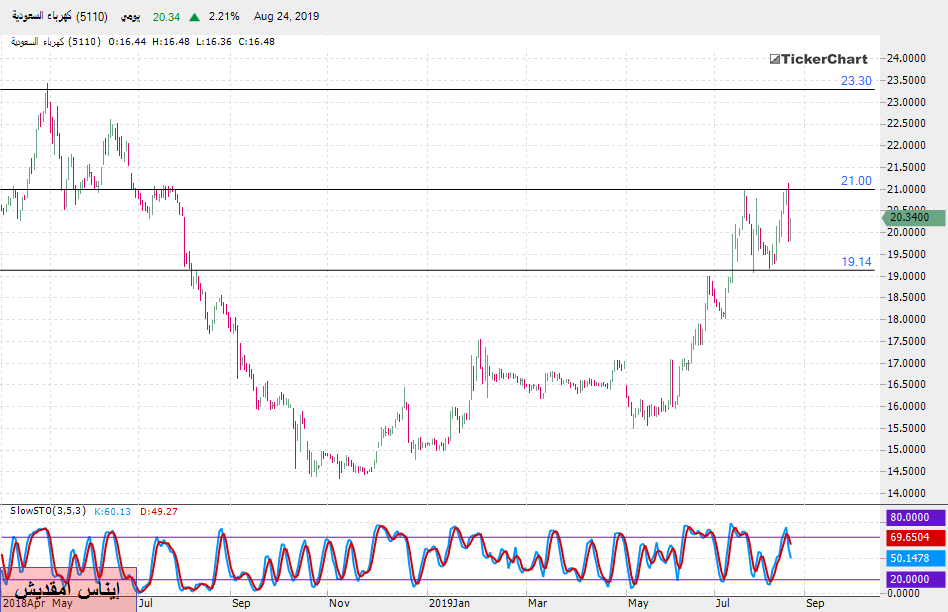This screenshot has width=948, height=612.
Task: Click the green up-arrow price change indicator
Action: (192, 17)
